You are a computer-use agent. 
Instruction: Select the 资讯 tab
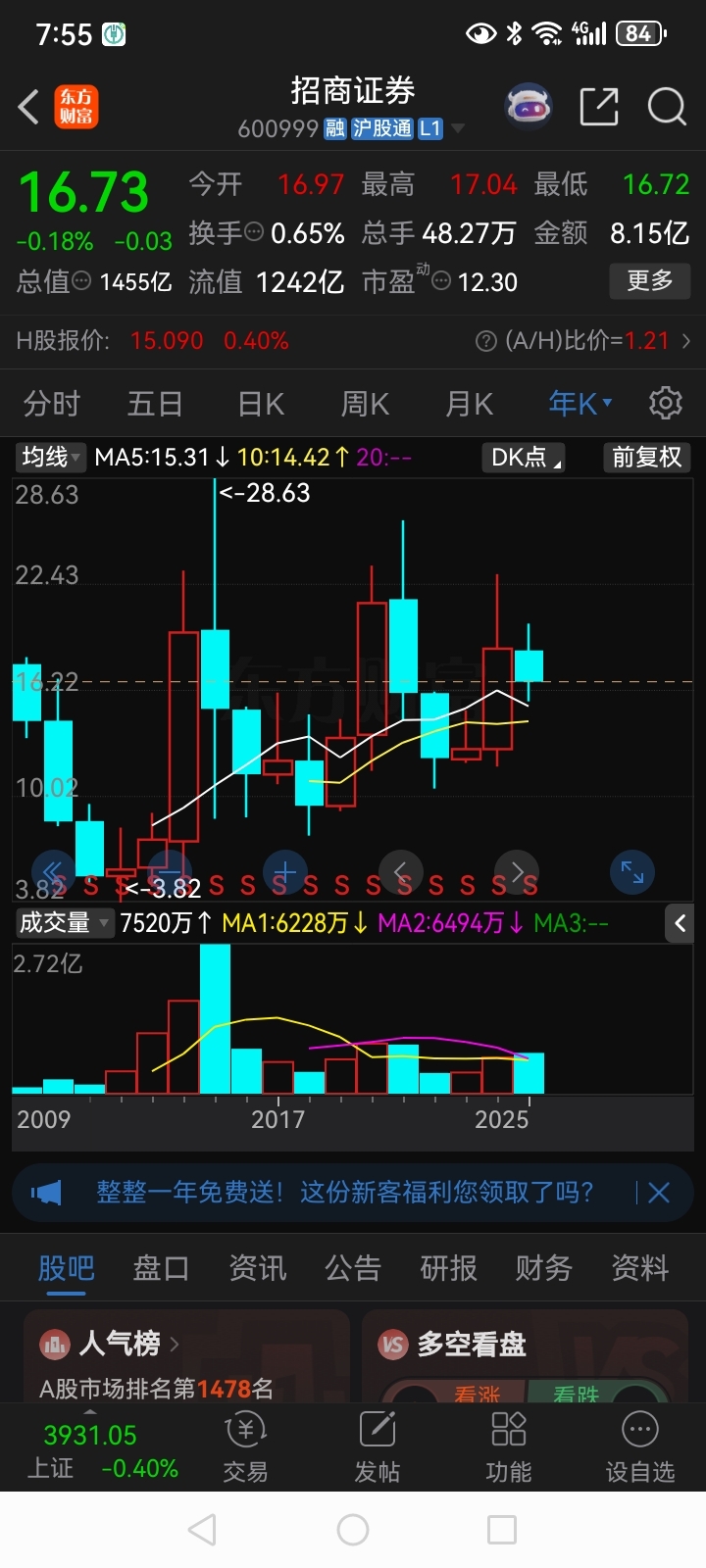coord(257,1268)
